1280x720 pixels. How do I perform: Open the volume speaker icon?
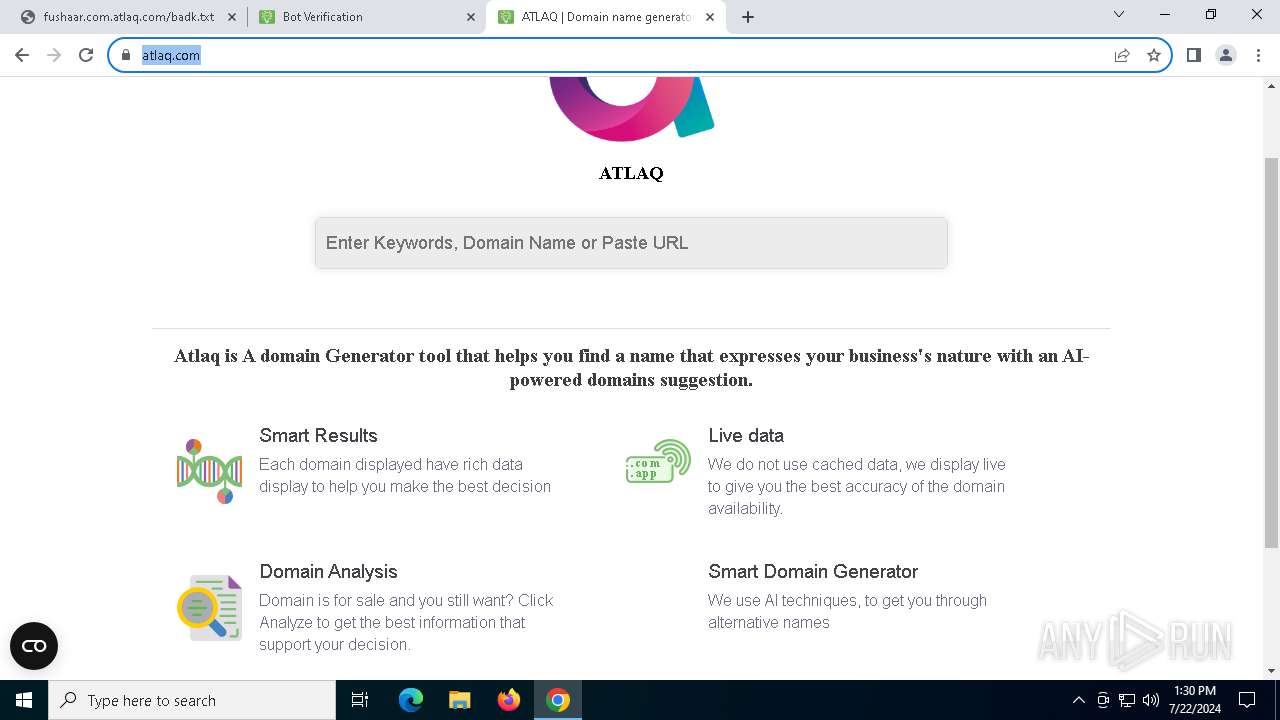pyautogui.click(x=1151, y=700)
